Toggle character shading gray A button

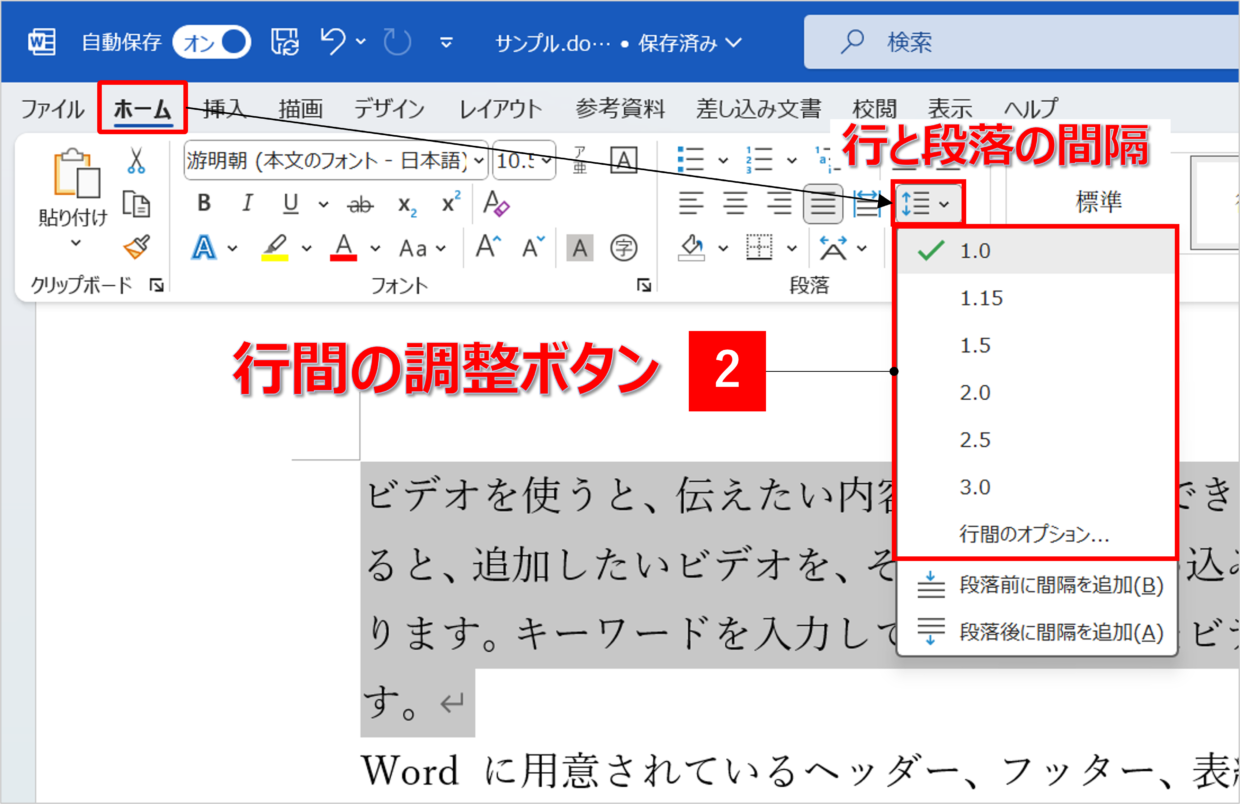point(579,247)
